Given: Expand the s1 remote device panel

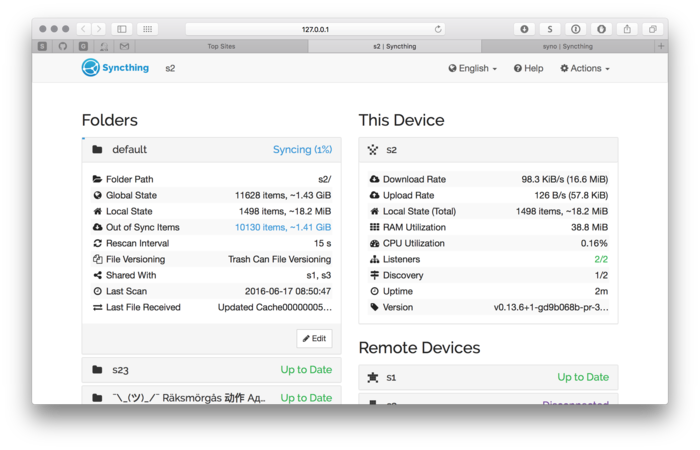Looking at the screenshot, I should (x=488, y=378).
